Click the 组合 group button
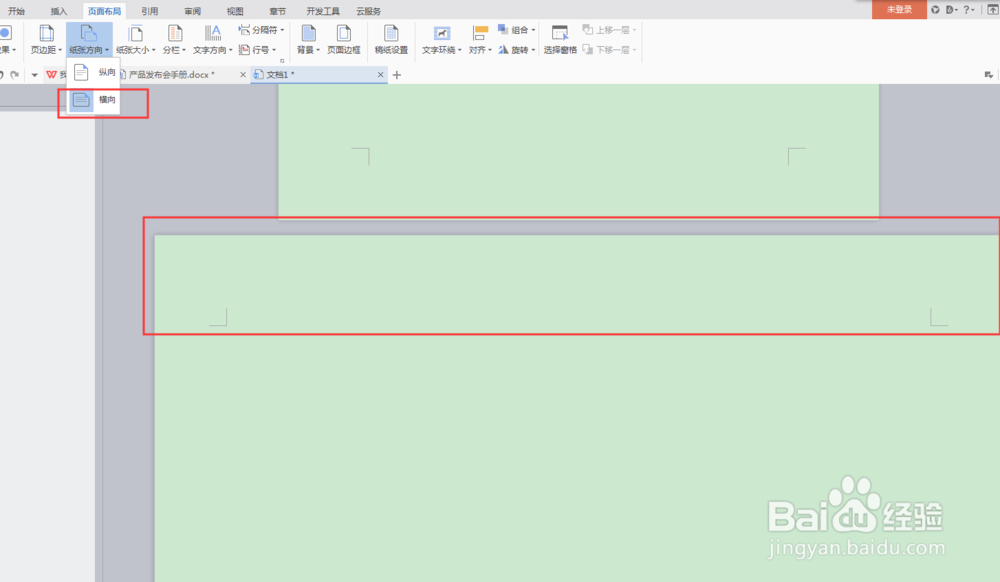Image resolution: width=1000 pixels, height=582 pixels. (516, 30)
